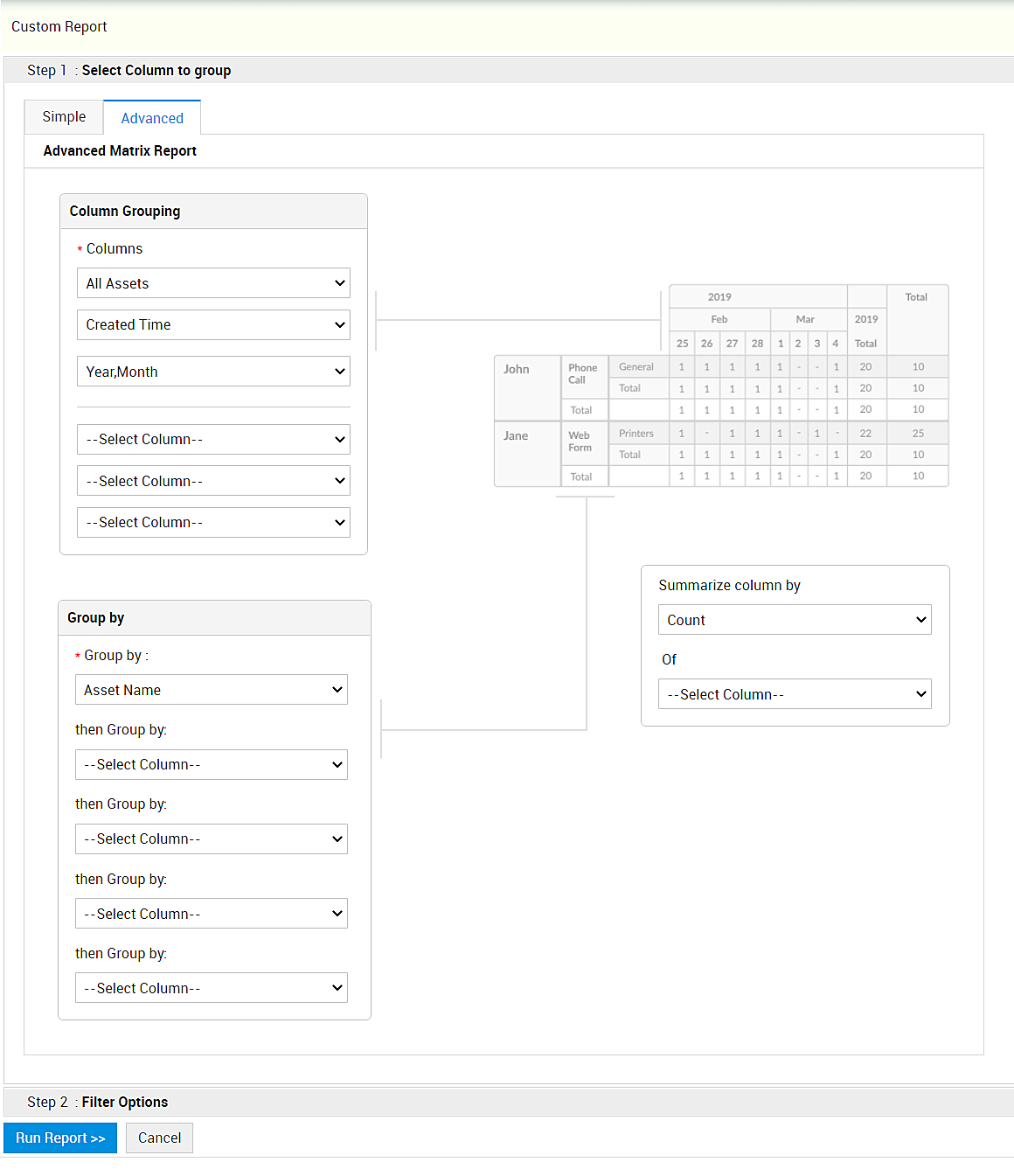Open the All Assets columns dropdown
The image size is (1014, 1176).
click(x=213, y=283)
